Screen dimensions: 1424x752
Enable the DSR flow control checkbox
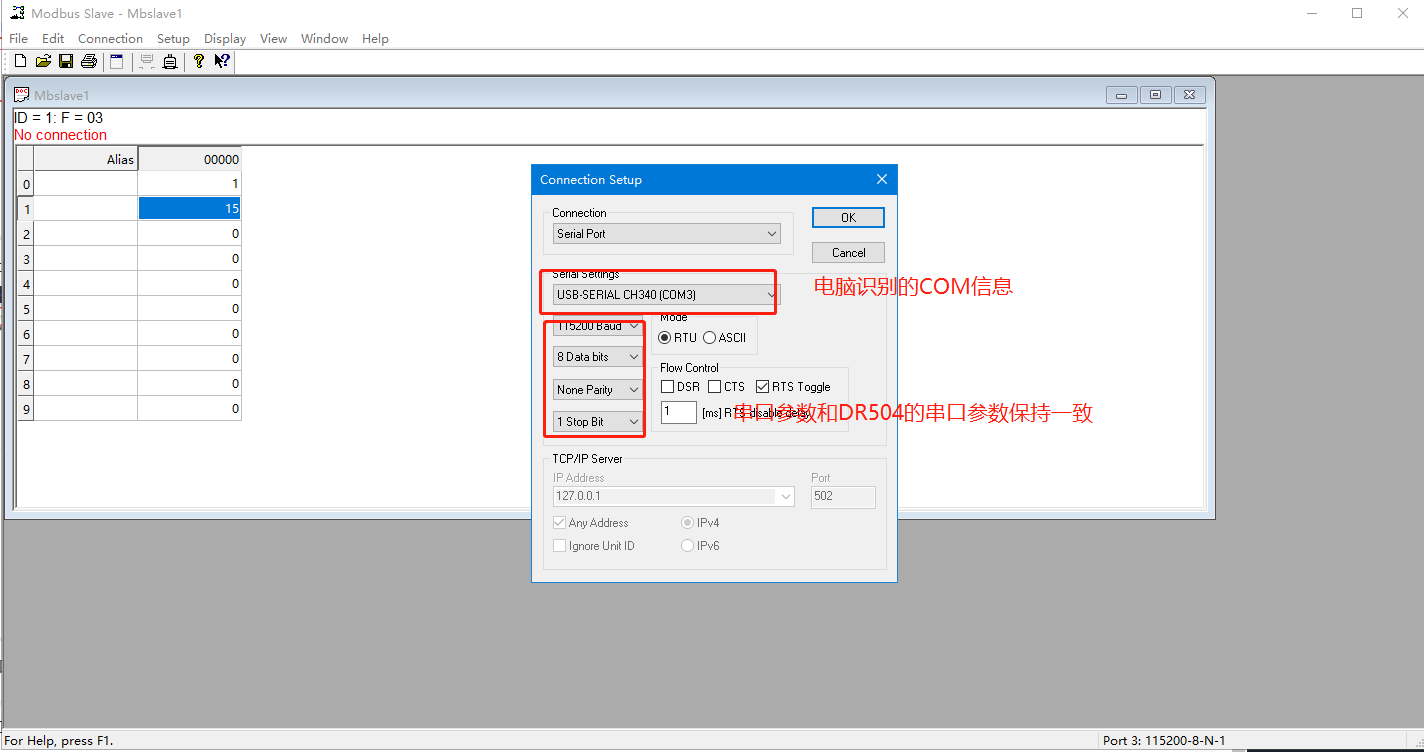coord(668,387)
